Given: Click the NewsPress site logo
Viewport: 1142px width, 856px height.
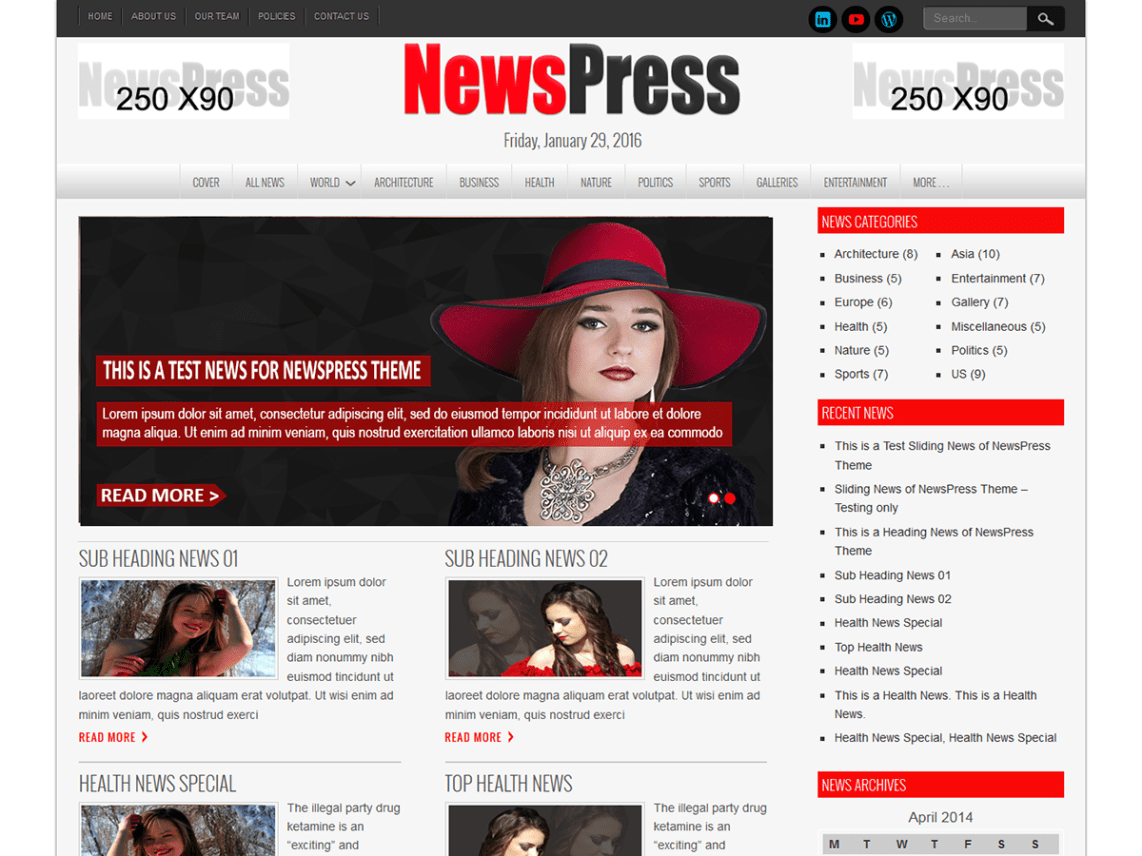Looking at the screenshot, I should click(x=571, y=79).
